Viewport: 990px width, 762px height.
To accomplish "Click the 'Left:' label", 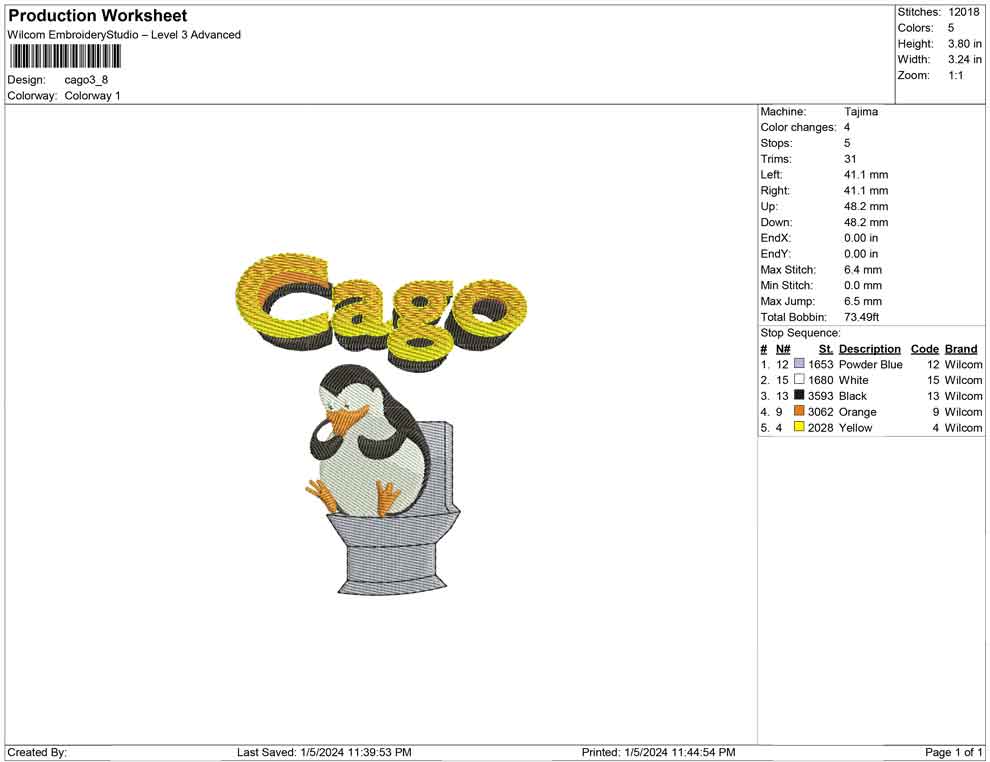I will 771,175.
